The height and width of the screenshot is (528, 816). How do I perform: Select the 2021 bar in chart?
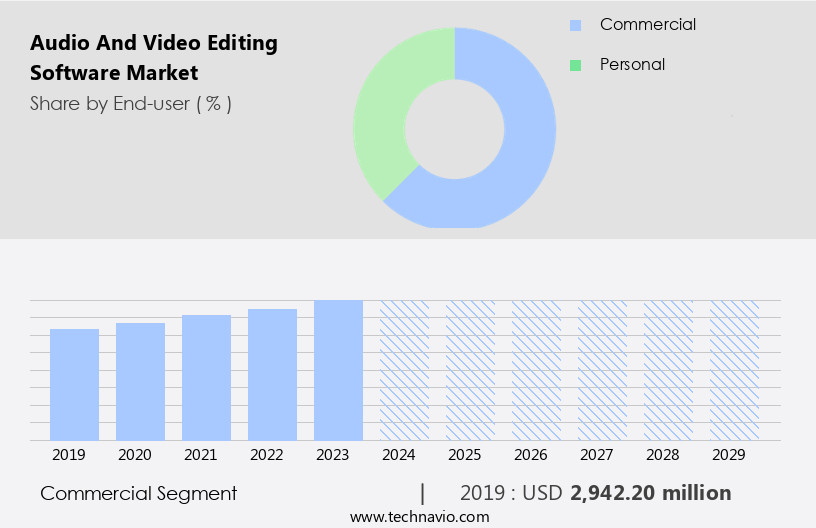[207, 378]
